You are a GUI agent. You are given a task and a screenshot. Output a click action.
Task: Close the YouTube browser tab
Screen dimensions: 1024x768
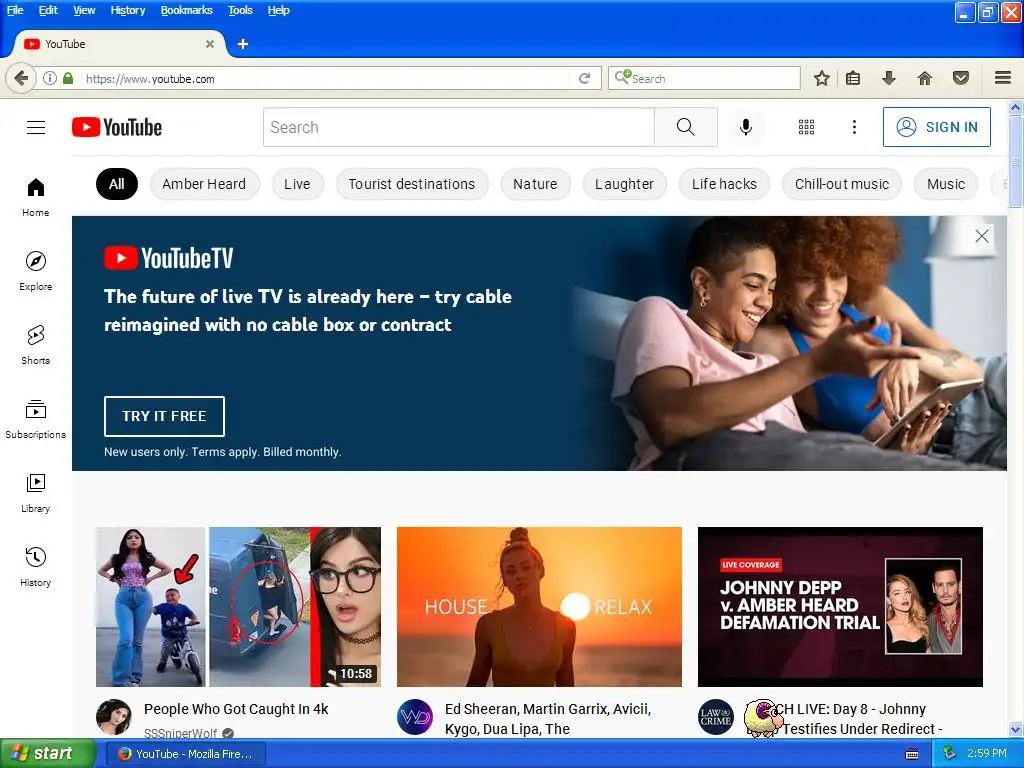coord(210,44)
